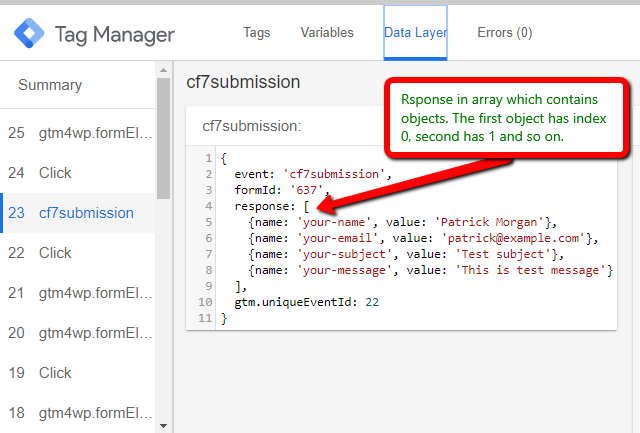This screenshot has width=640, height=433.
Task: Open the Errors (0) tab
Action: (504, 33)
